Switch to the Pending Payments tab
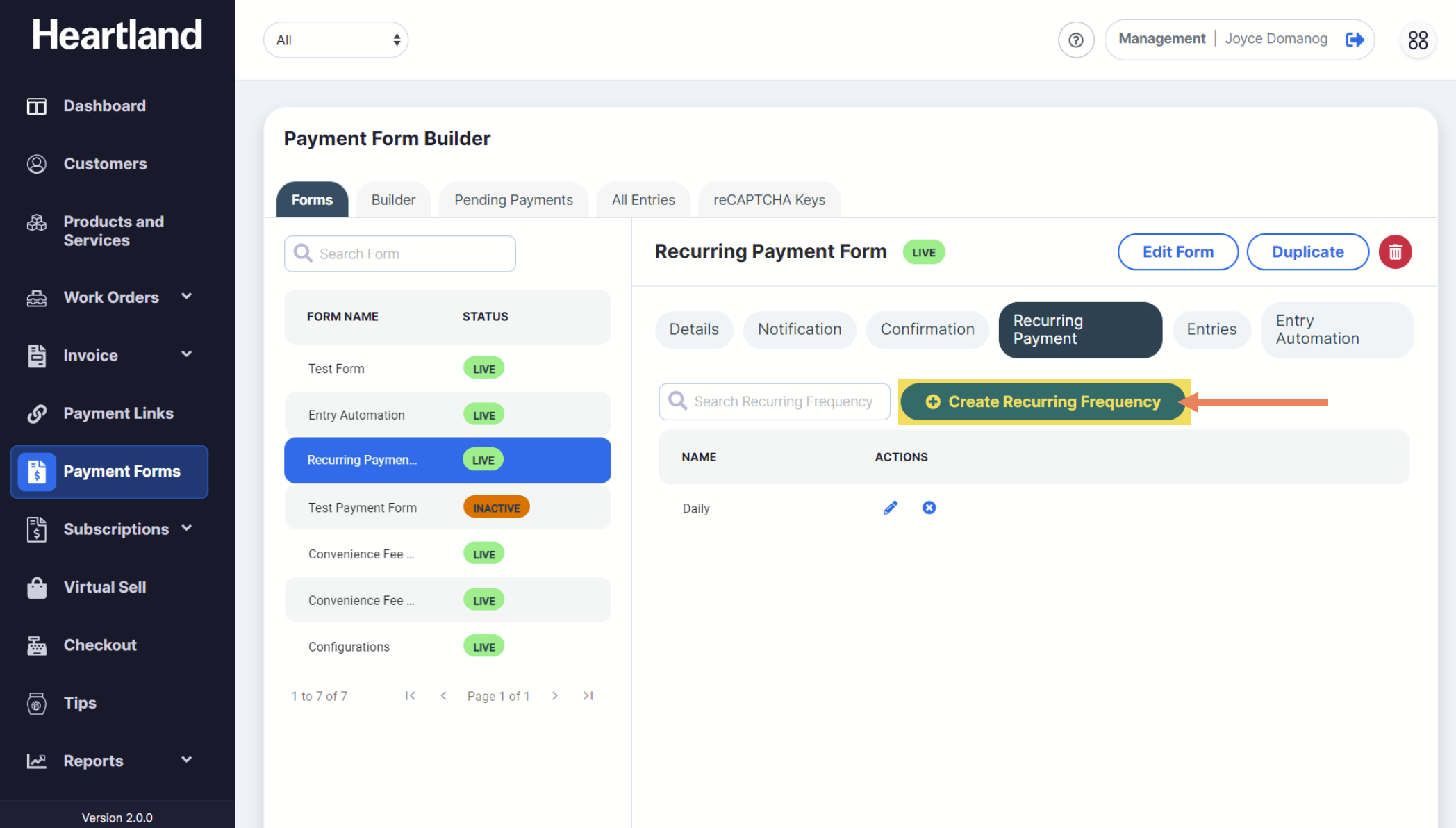Viewport: 1456px width, 828px height. tap(513, 200)
